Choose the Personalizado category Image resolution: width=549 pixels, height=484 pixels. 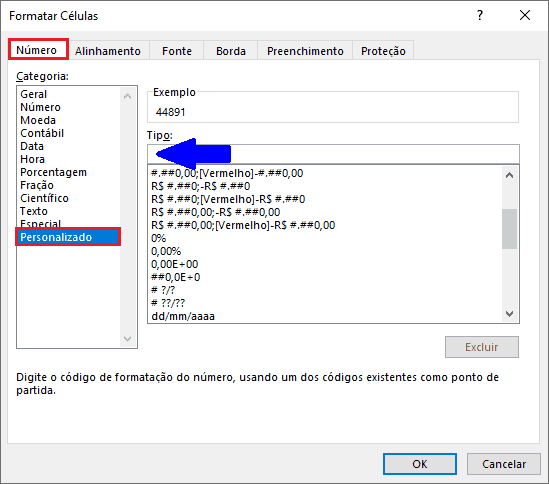tap(68, 237)
